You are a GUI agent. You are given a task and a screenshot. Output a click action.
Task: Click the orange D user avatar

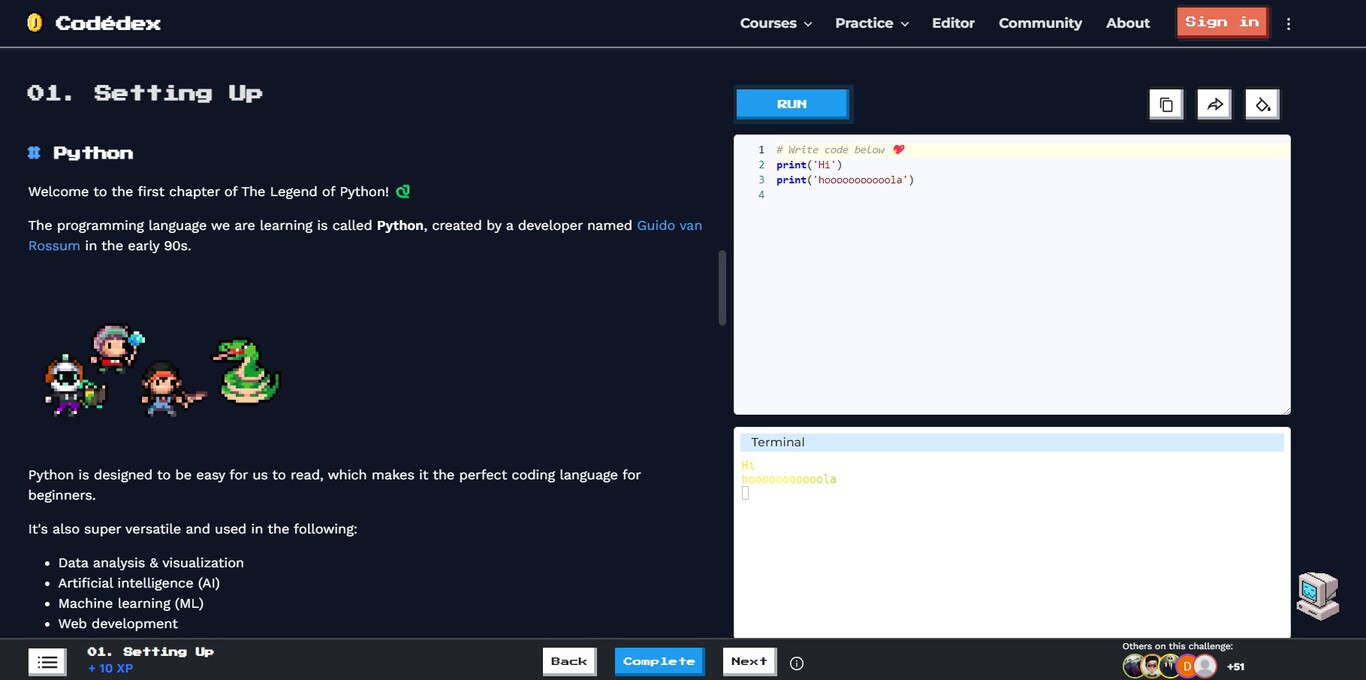coord(1187,666)
